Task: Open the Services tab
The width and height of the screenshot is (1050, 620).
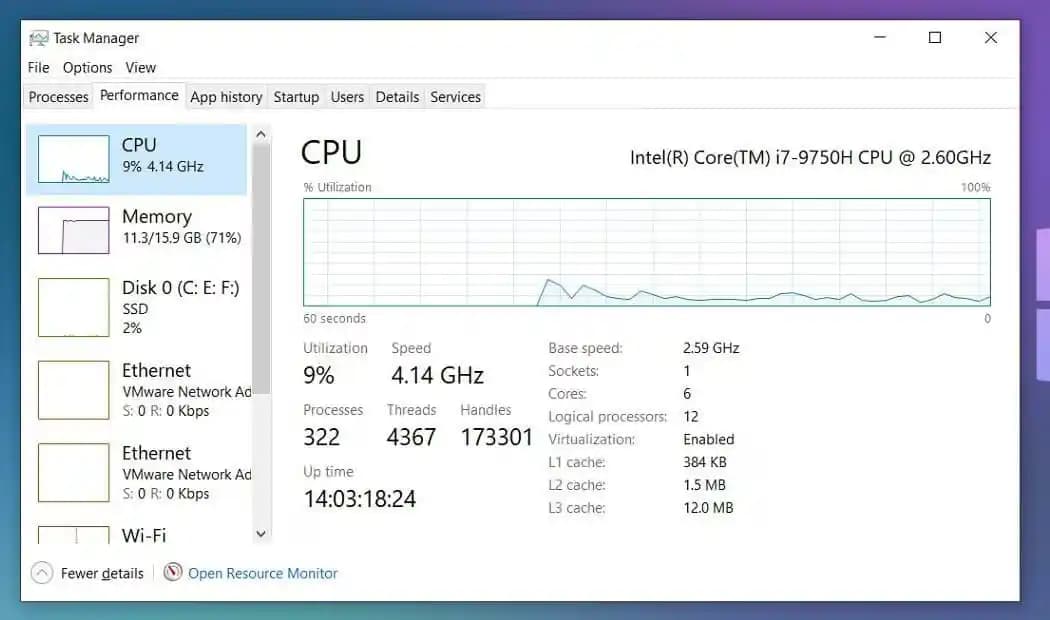Action: (455, 96)
